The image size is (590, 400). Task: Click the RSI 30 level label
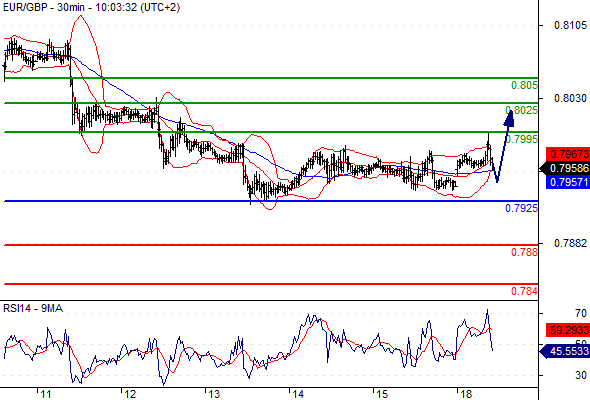(581, 375)
